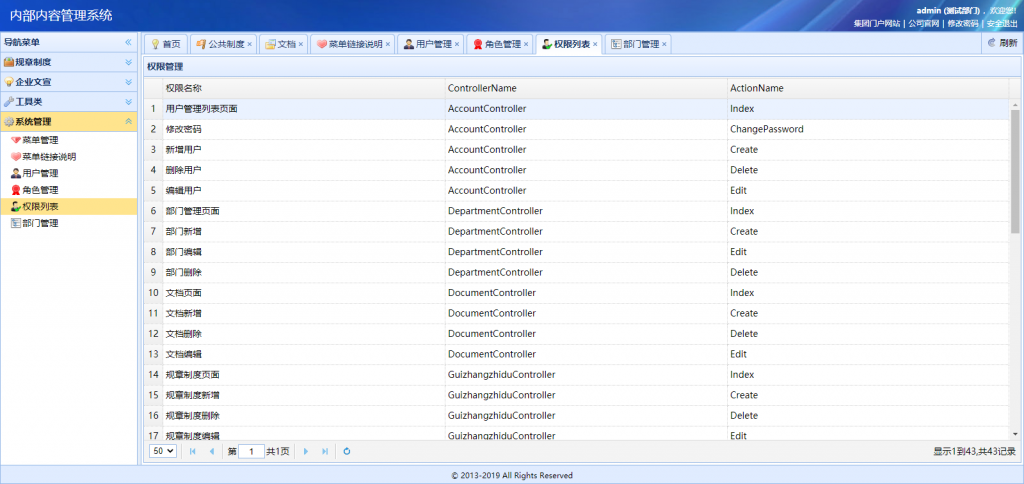Expand the 规章制度 sidebar section
The height and width of the screenshot is (484, 1024).
point(128,62)
